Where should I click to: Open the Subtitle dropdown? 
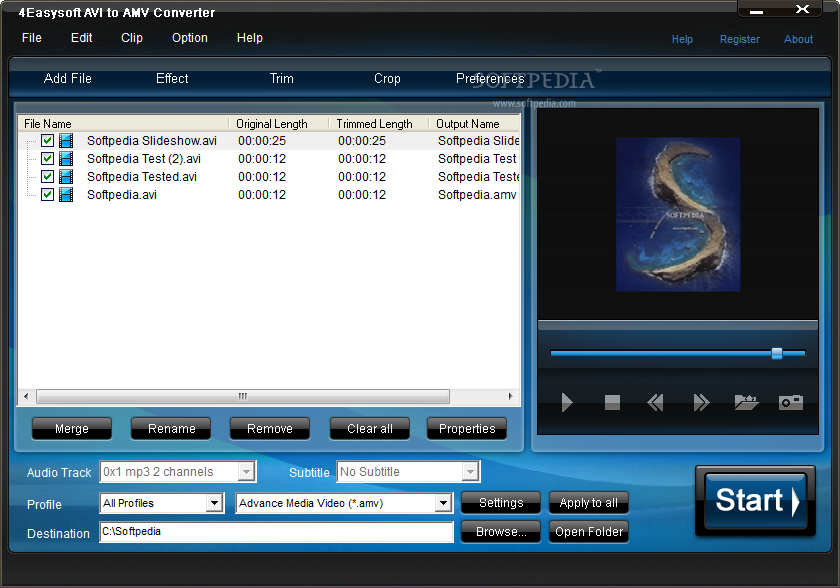pos(470,472)
